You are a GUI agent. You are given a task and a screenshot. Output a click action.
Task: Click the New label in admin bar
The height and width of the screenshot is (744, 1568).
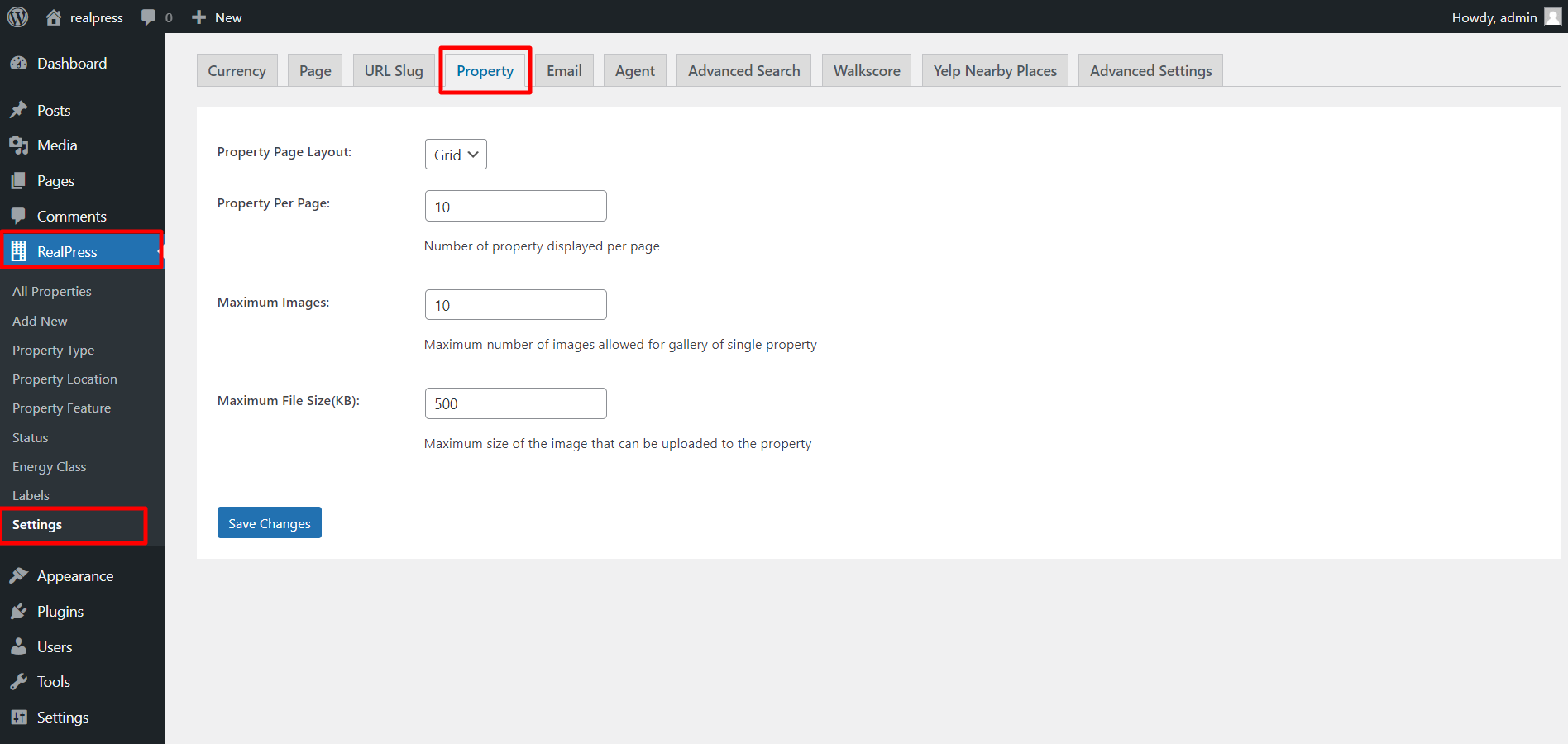point(228,18)
